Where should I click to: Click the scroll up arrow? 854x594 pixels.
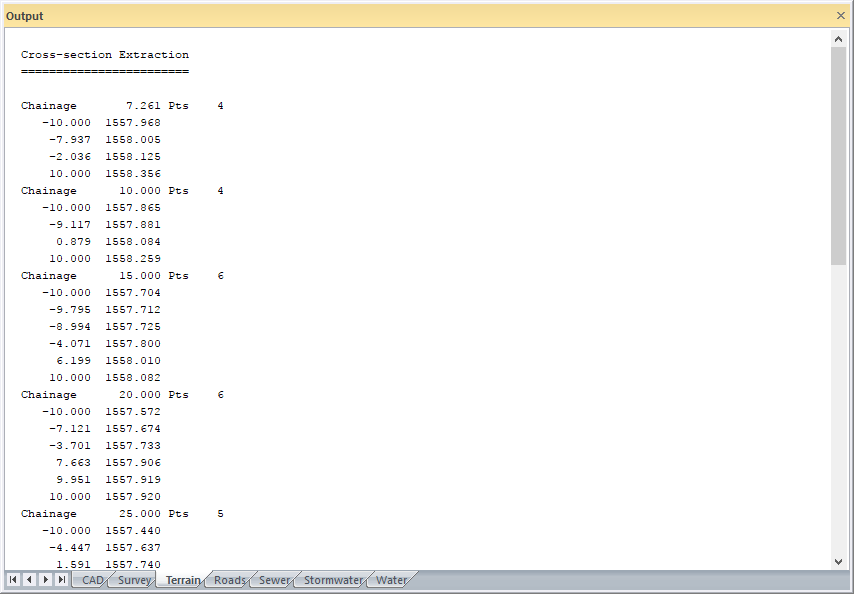(x=838, y=38)
